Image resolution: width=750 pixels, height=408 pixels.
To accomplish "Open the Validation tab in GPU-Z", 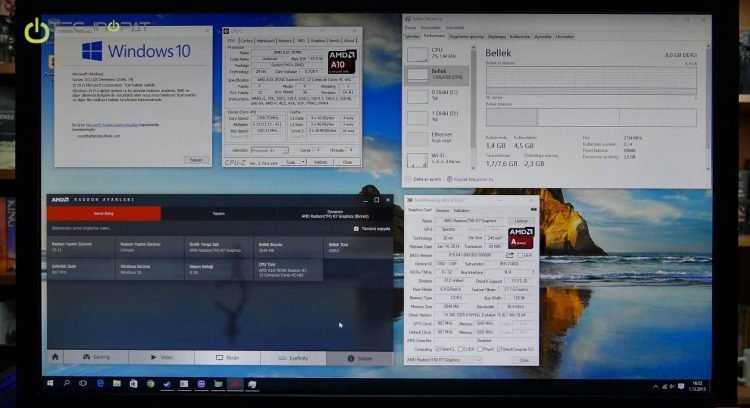I will coord(461,210).
